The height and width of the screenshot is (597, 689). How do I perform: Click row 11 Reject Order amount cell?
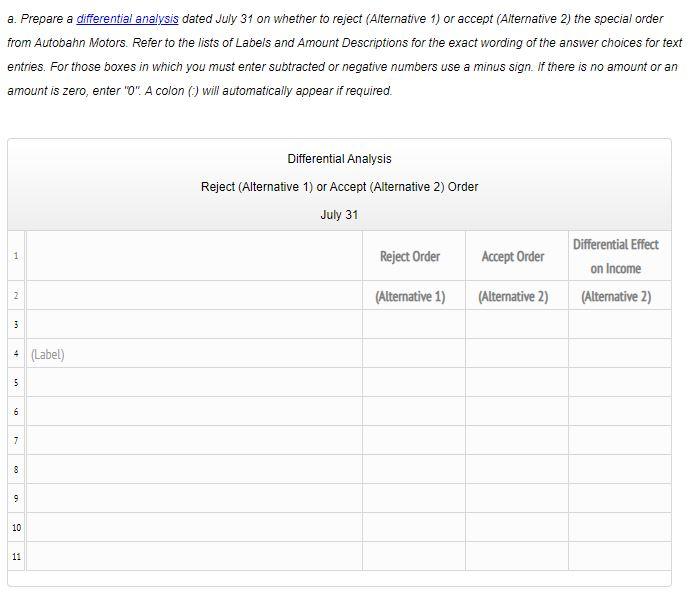coord(414,557)
